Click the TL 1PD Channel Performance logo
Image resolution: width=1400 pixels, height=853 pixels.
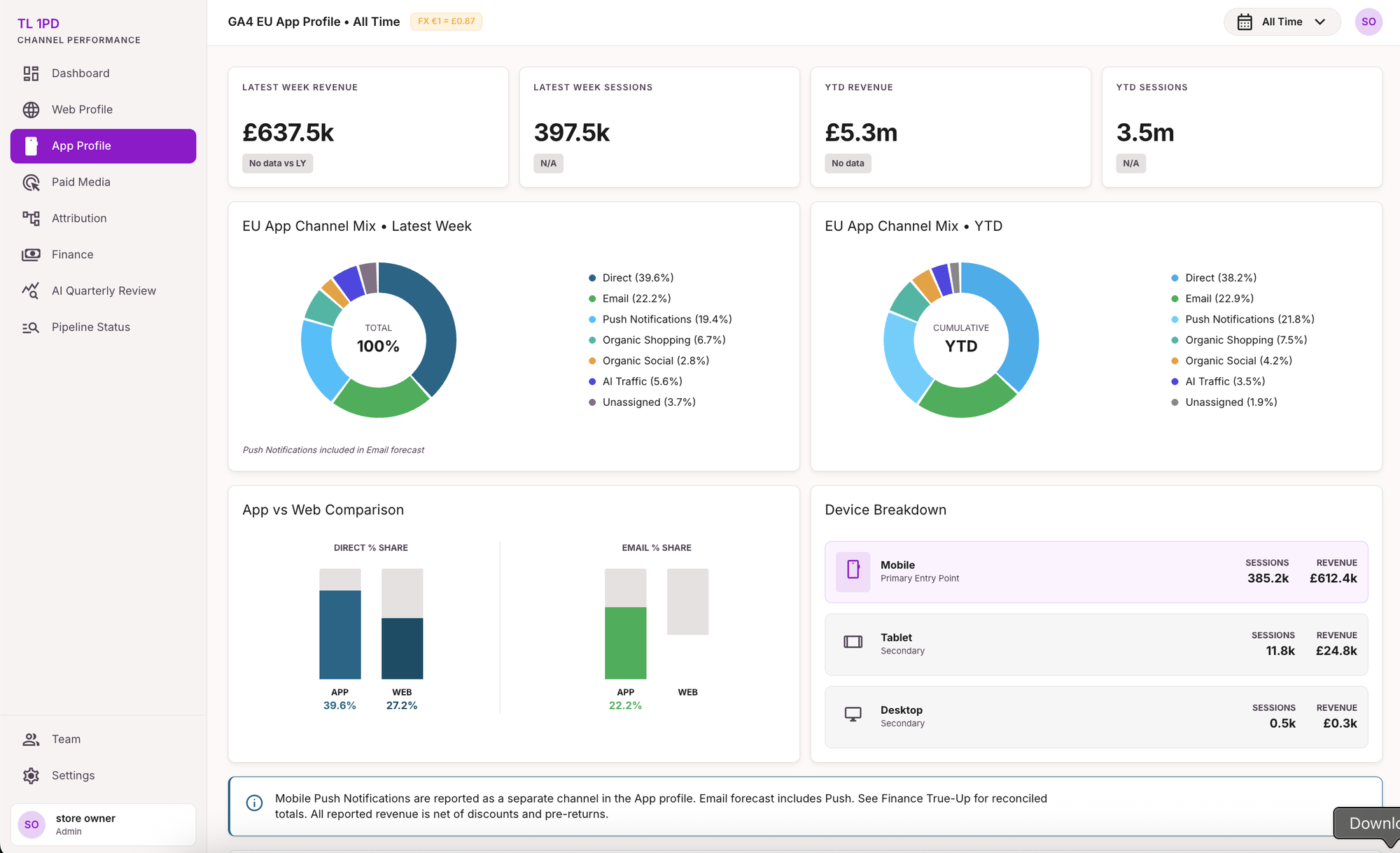pos(79,31)
